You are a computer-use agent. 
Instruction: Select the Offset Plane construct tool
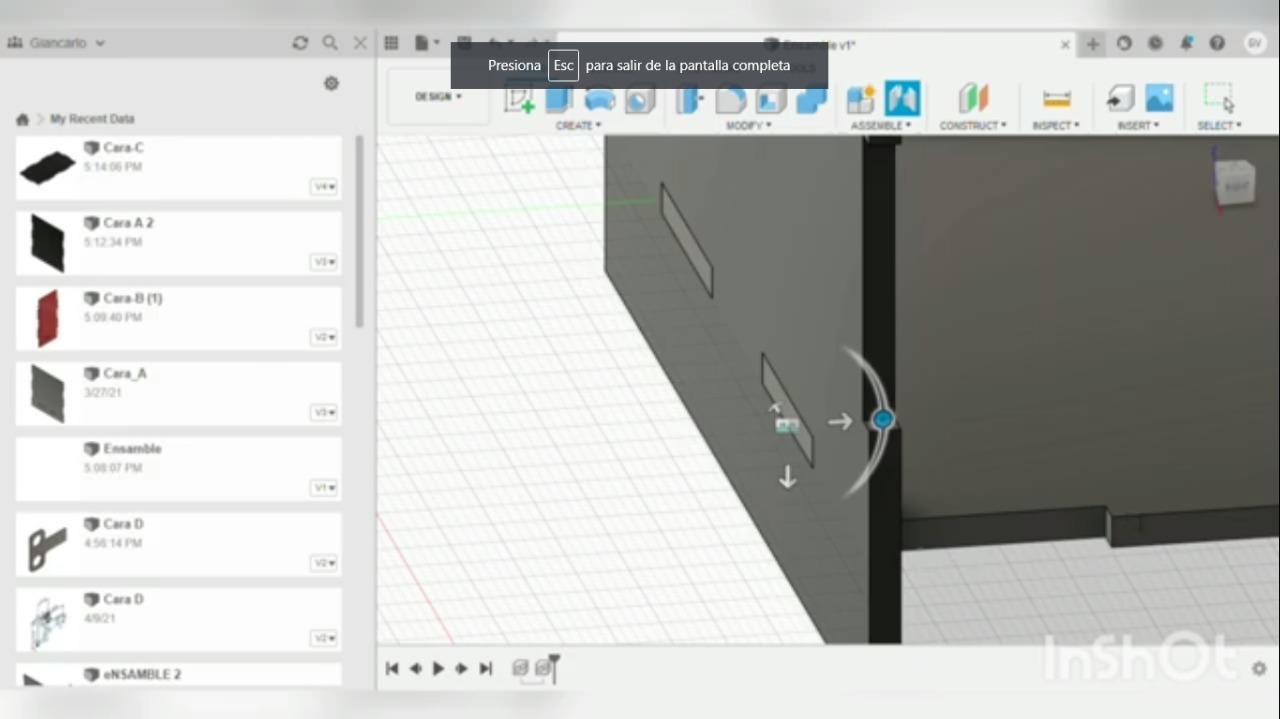pyautogui.click(x=973, y=99)
